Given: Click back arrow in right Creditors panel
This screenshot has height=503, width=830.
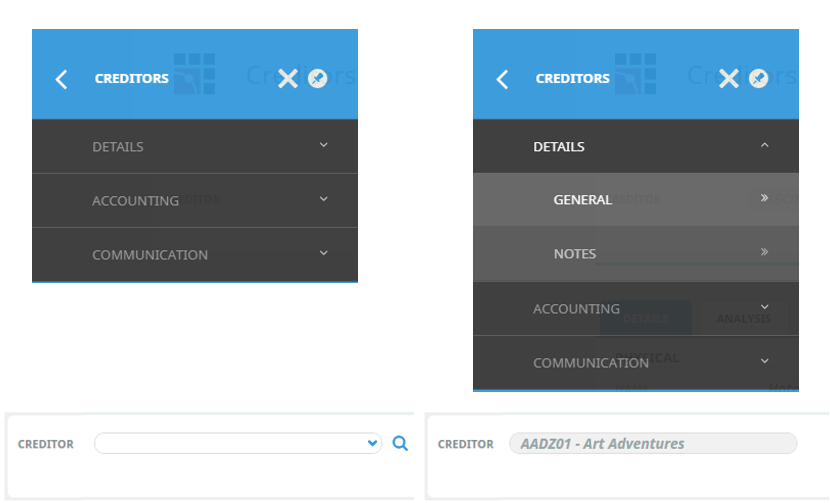Looking at the screenshot, I should click(x=503, y=79).
